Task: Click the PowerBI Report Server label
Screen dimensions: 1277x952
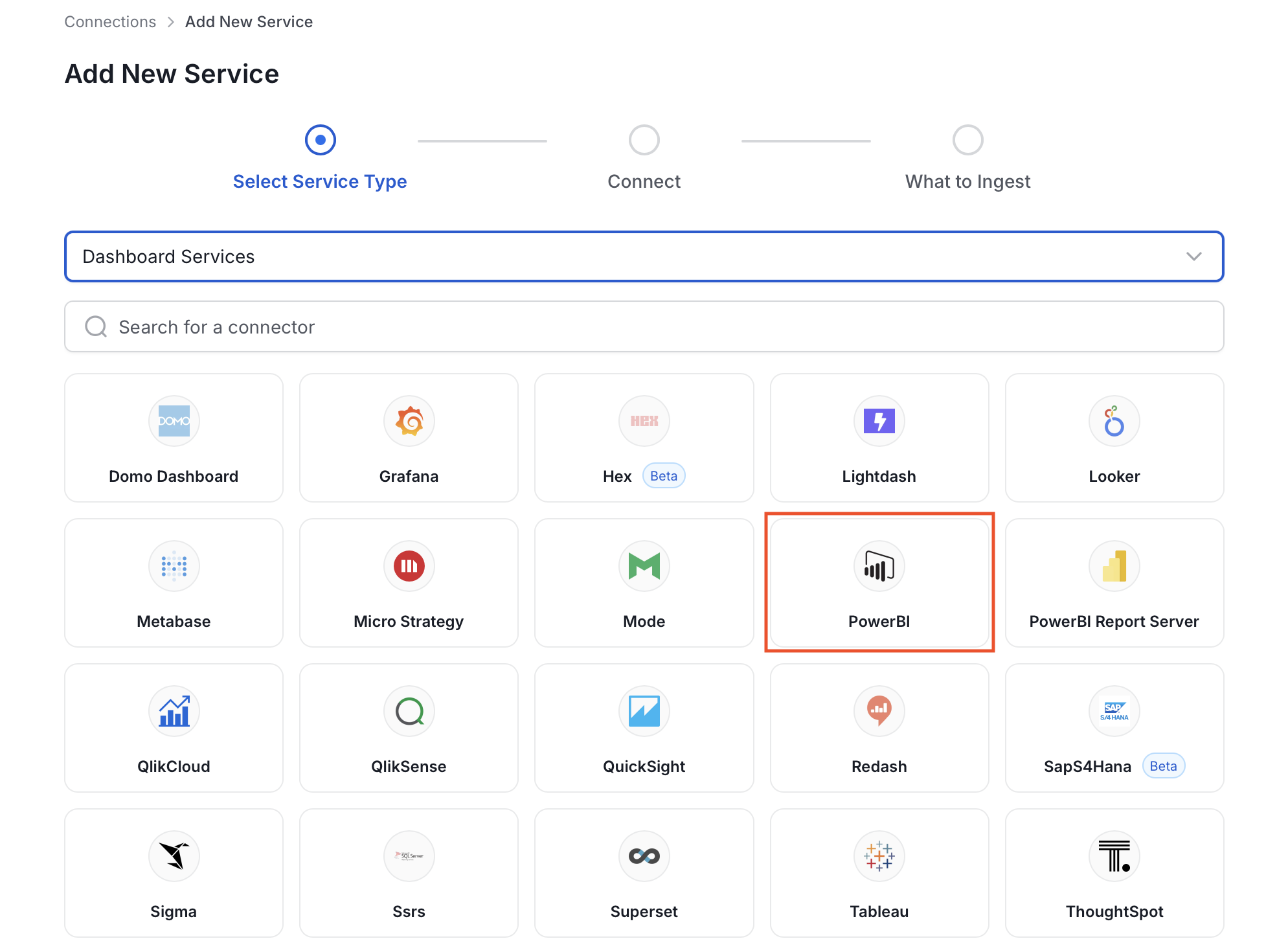Action: tap(1114, 621)
